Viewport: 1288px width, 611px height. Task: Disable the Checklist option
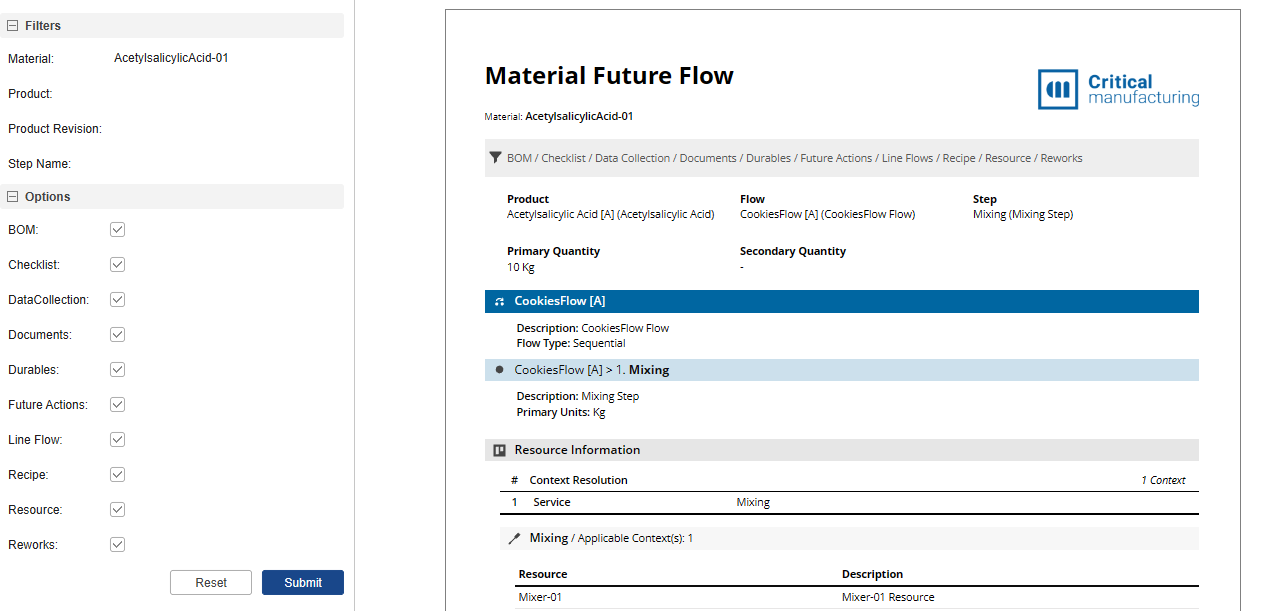coord(117,264)
